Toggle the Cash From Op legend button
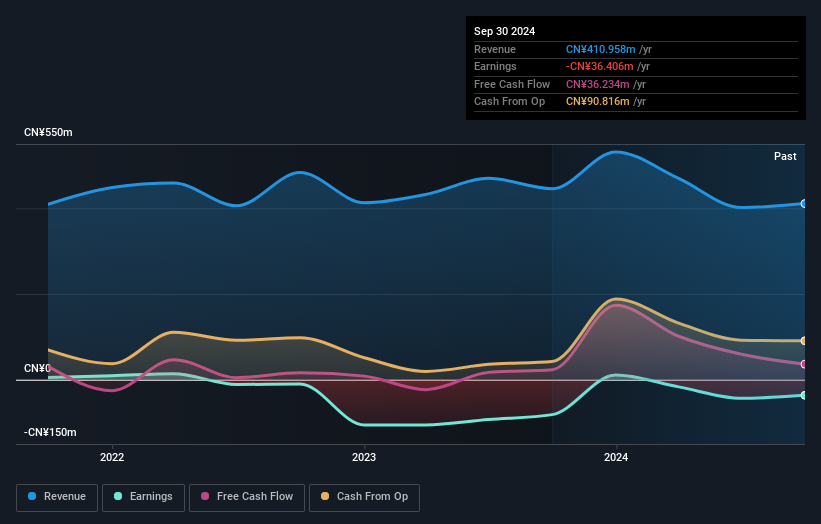Screen dimensions: 821x524 pos(364,497)
